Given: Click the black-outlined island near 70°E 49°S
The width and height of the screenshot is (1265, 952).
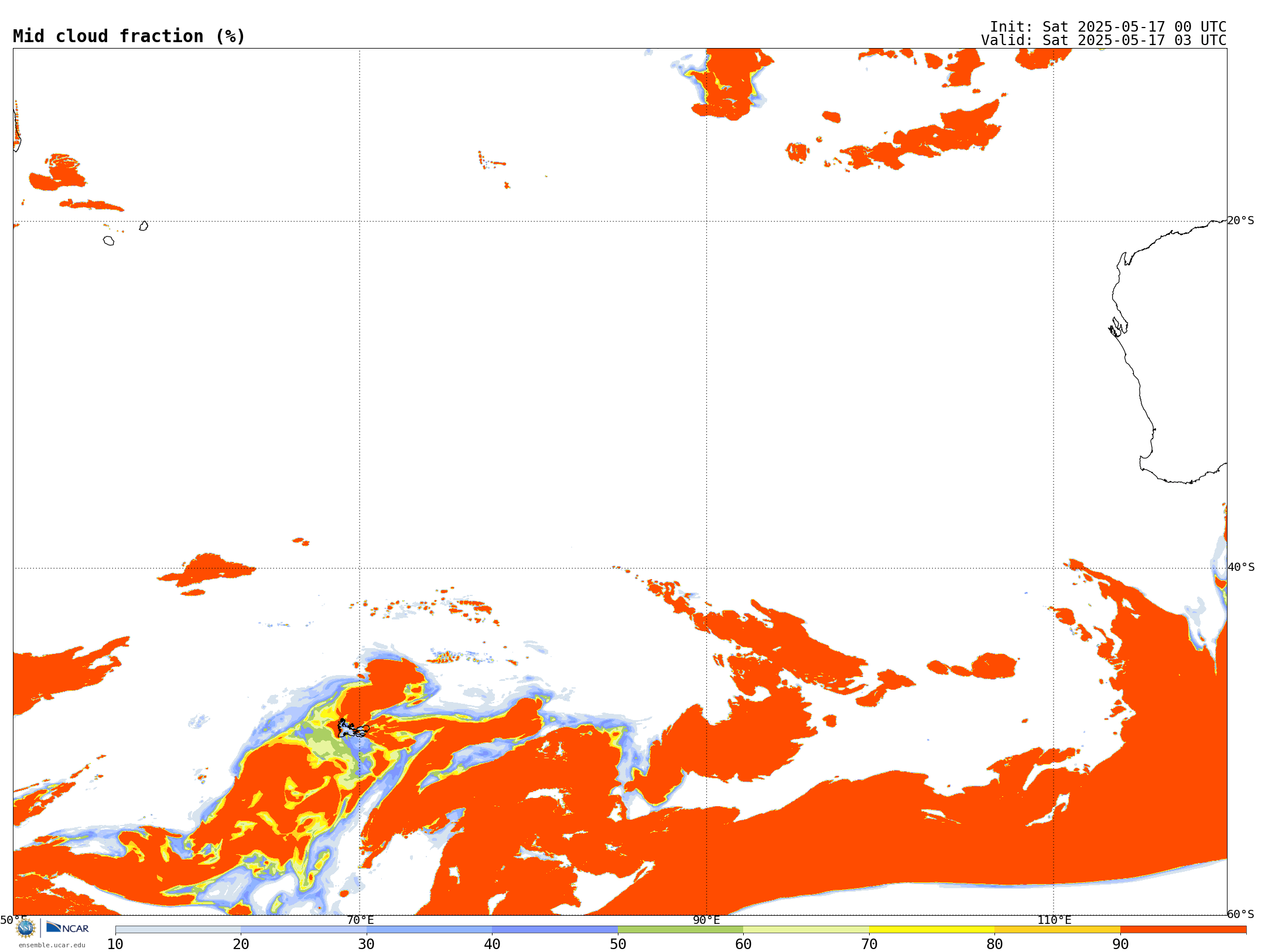Looking at the screenshot, I should (353, 728).
